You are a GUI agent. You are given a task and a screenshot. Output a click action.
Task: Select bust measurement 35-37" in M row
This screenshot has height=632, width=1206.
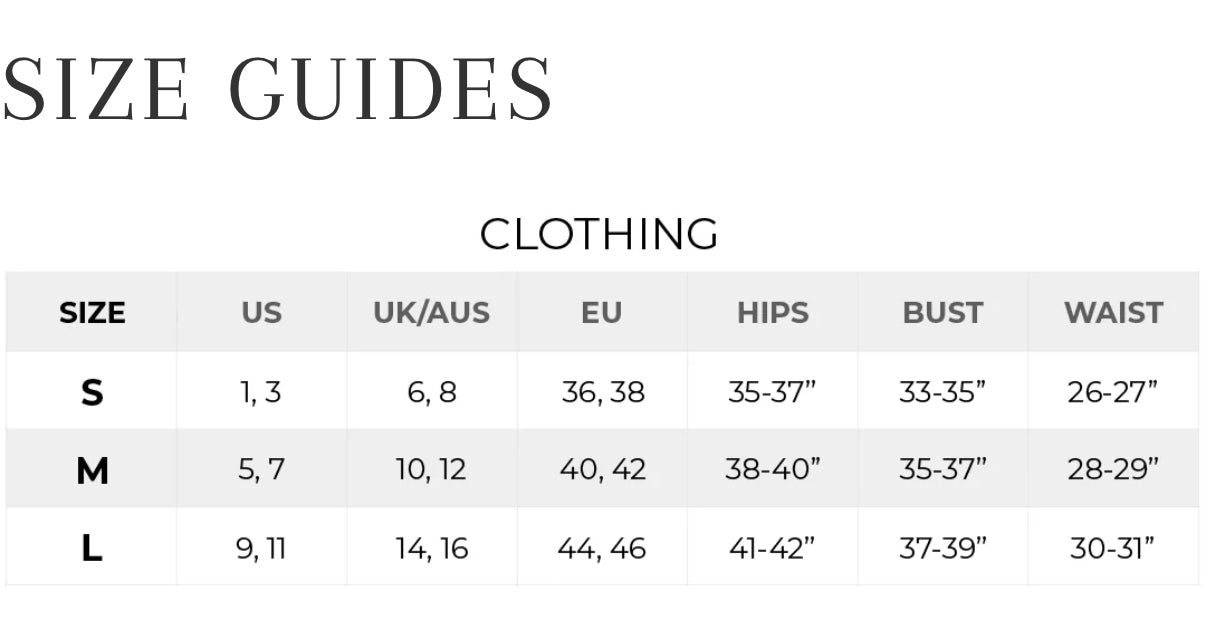point(942,470)
